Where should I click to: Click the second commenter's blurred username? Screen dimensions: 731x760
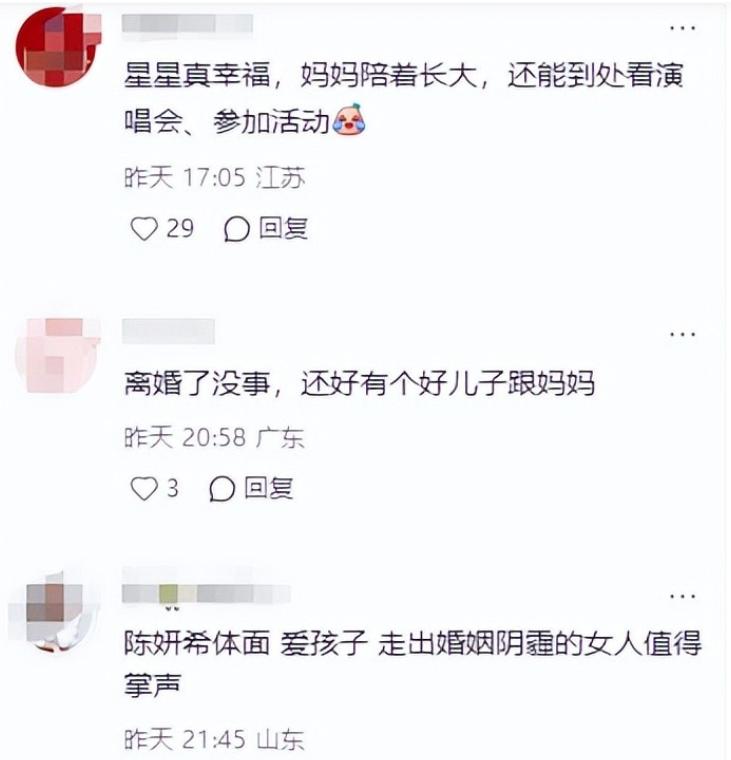click(x=168, y=331)
